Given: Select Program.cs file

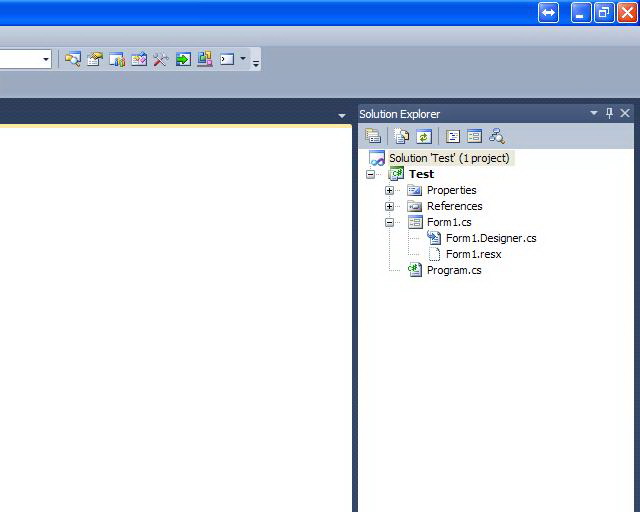Looking at the screenshot, I should [454, 270].
